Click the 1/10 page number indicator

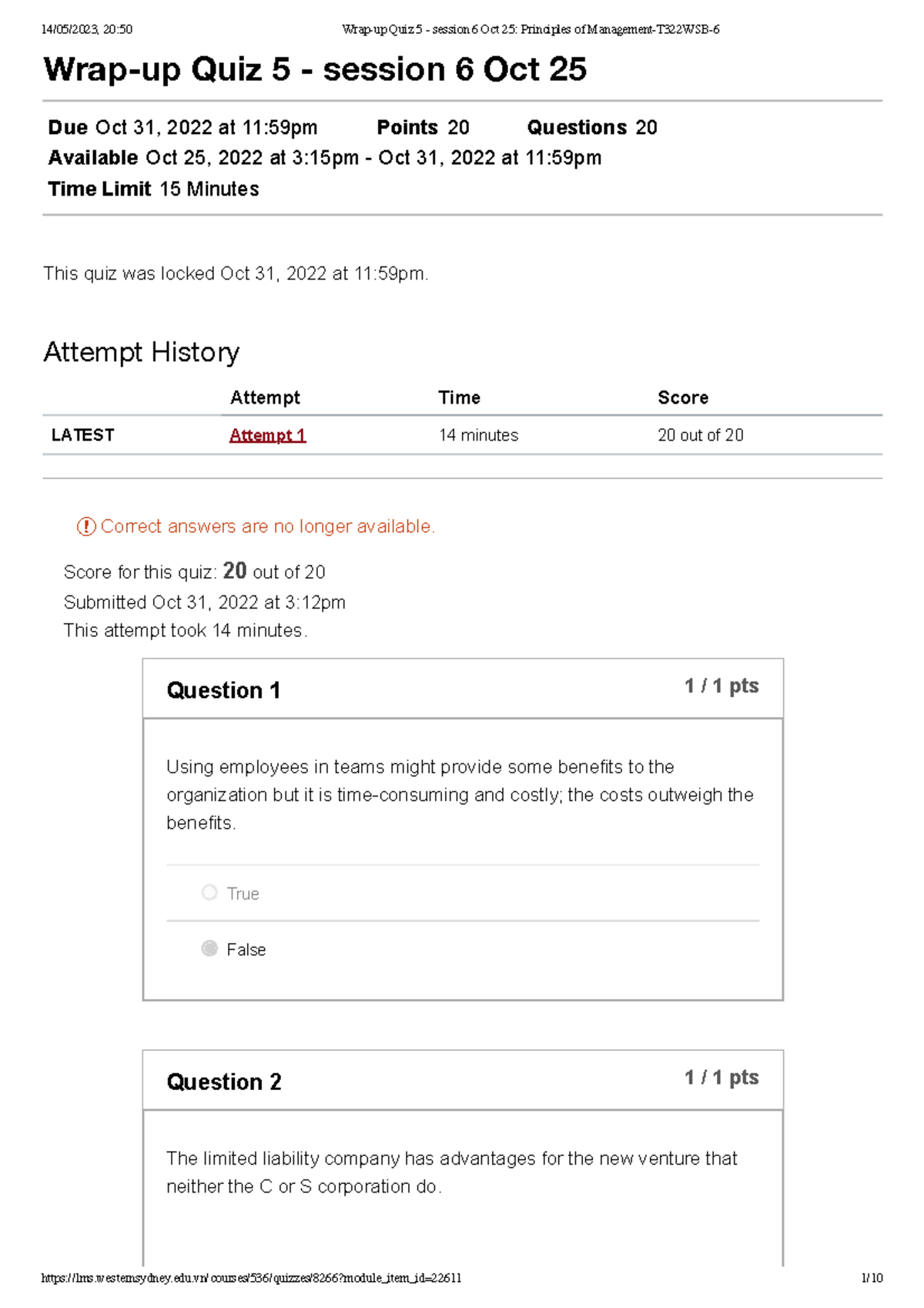point(872,1278)
